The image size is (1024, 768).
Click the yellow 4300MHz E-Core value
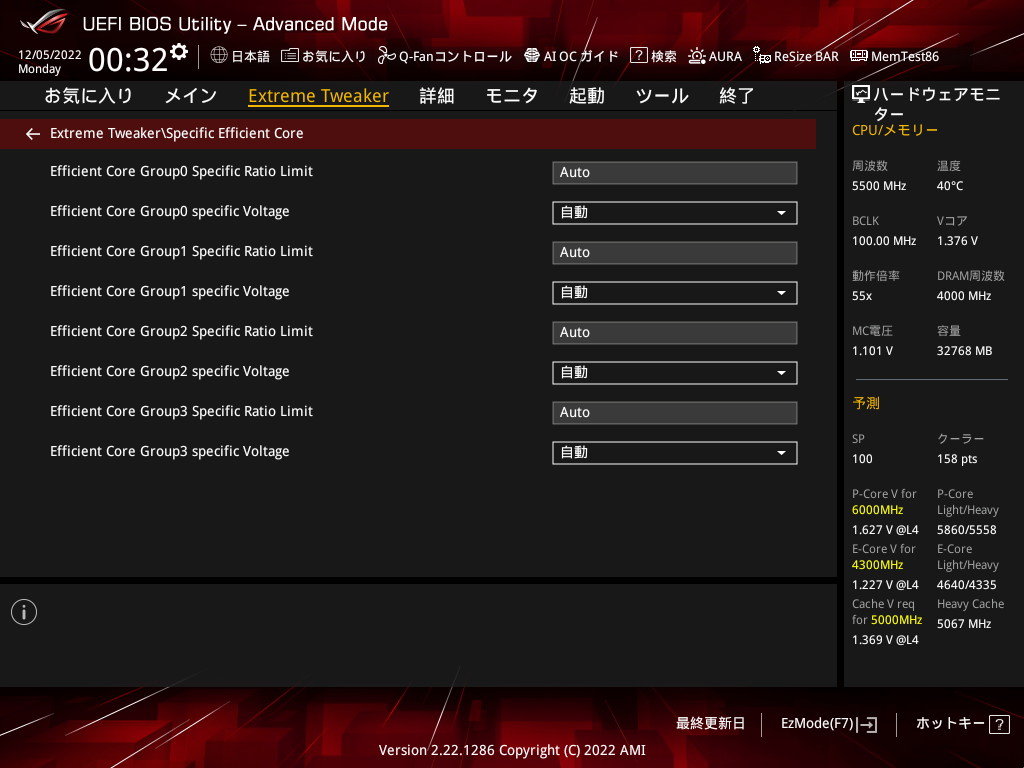[x=878, y=565]
